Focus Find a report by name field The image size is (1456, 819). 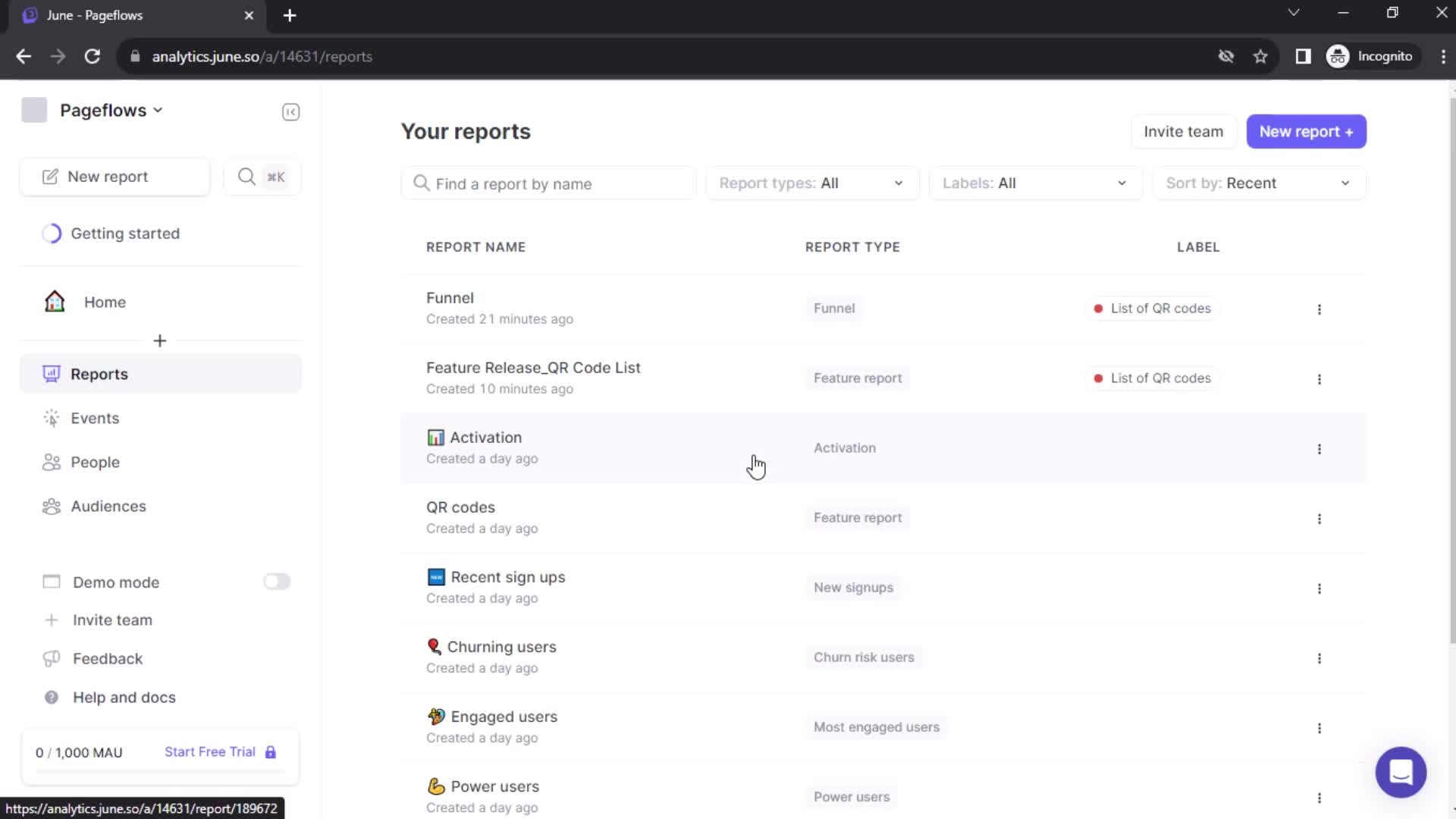(548, 184)
